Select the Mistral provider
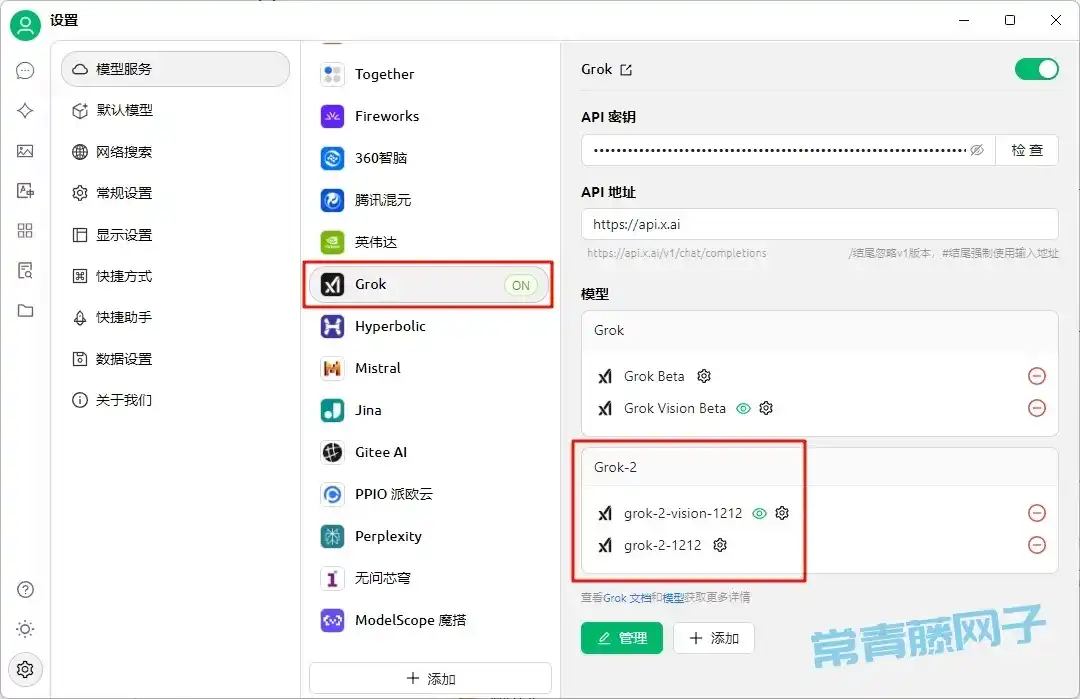Image resolution: width=1080 pixels, height=699 pixels. (430, 368)
